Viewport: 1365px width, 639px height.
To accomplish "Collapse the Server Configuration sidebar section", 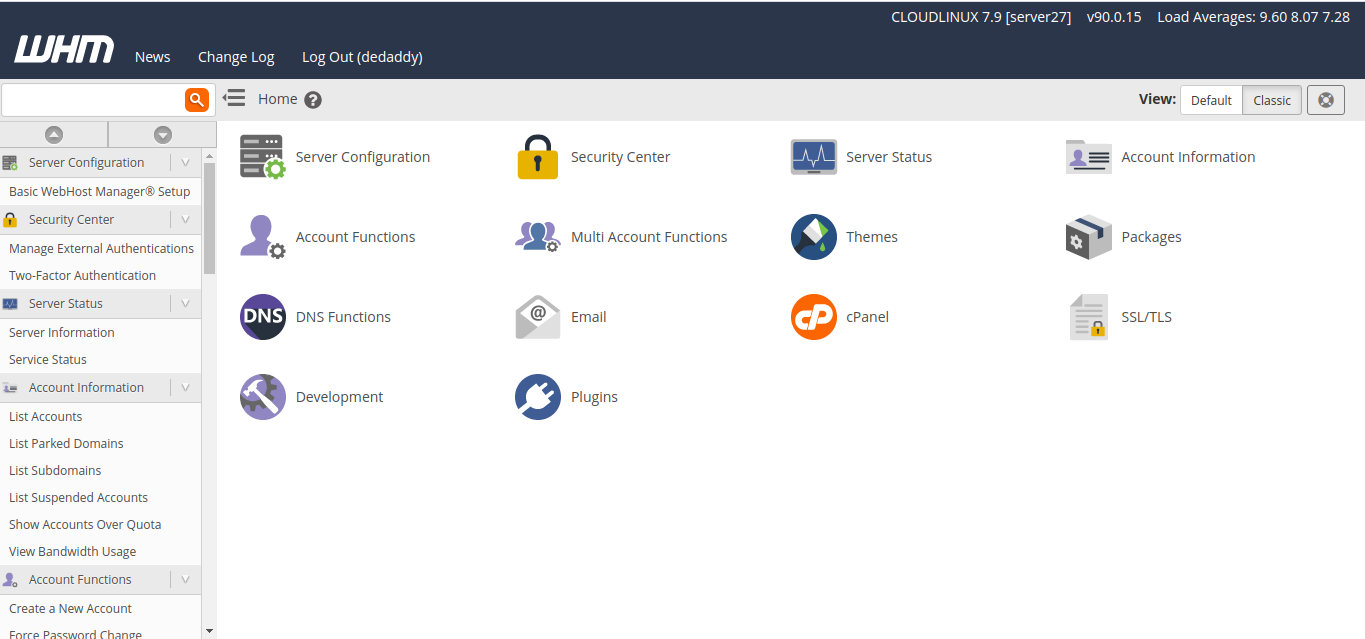I will coord(185,162).
